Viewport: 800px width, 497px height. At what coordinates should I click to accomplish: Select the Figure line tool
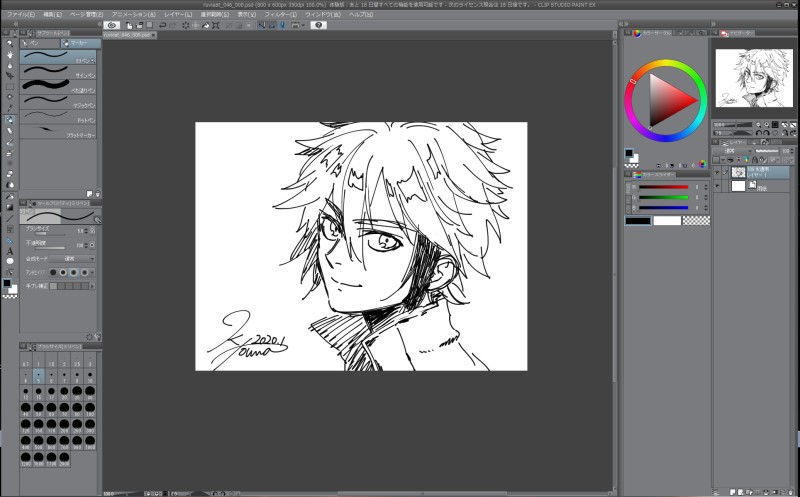pos(10,218)
